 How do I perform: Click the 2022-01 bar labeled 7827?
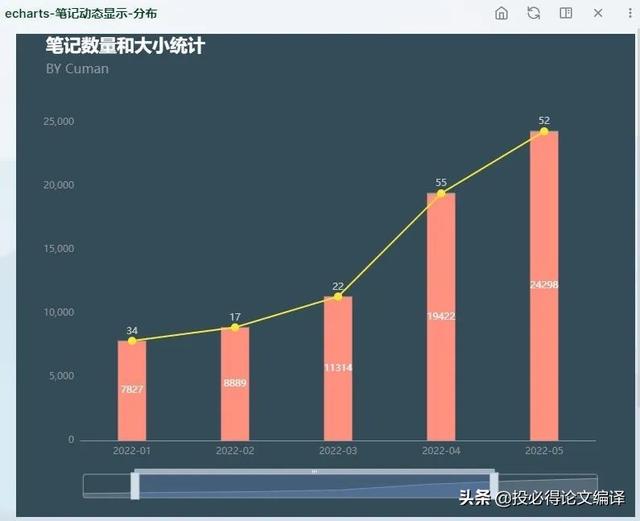point(132,390)
